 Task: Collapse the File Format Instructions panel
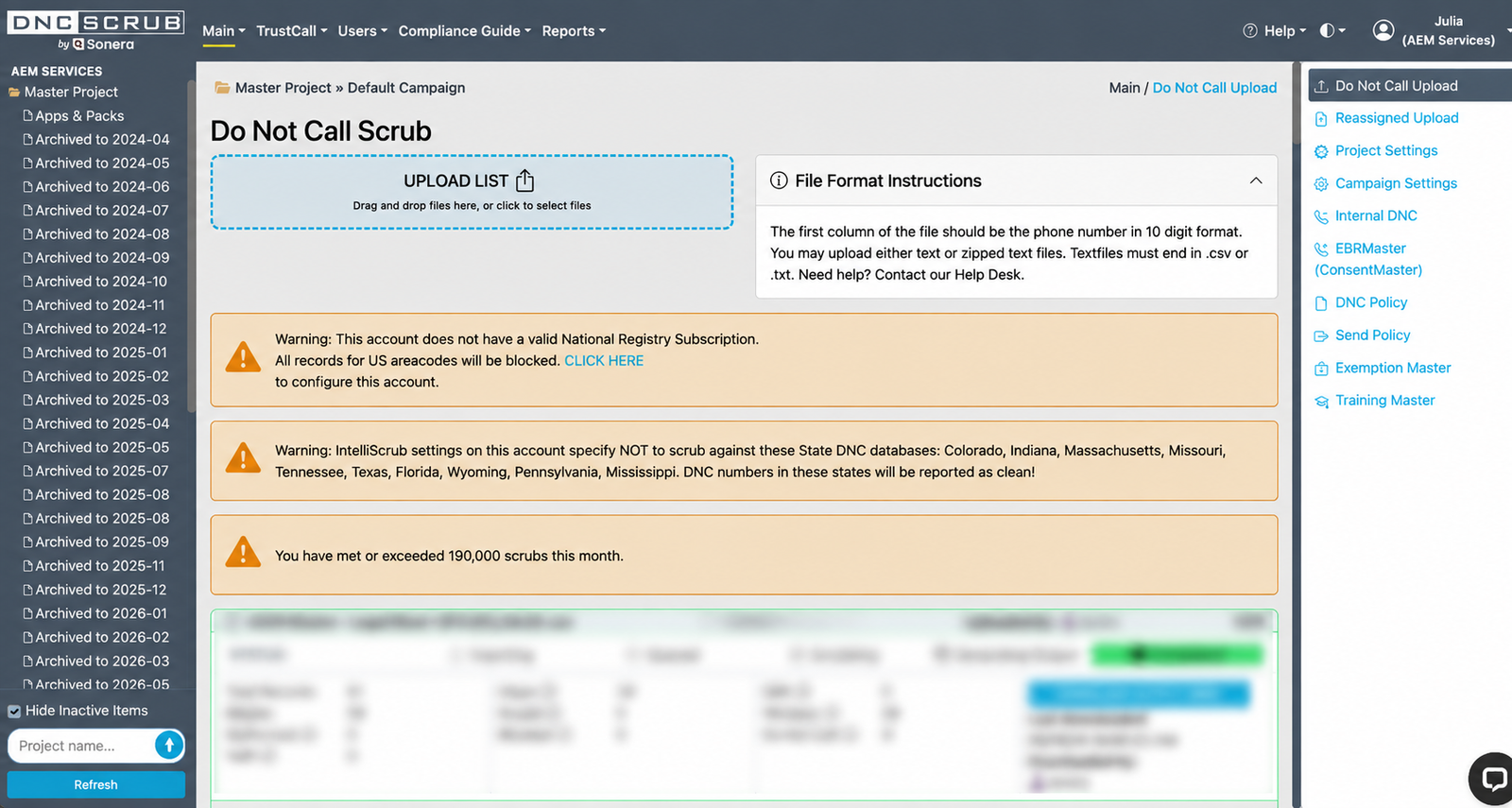pos(1256,181)
